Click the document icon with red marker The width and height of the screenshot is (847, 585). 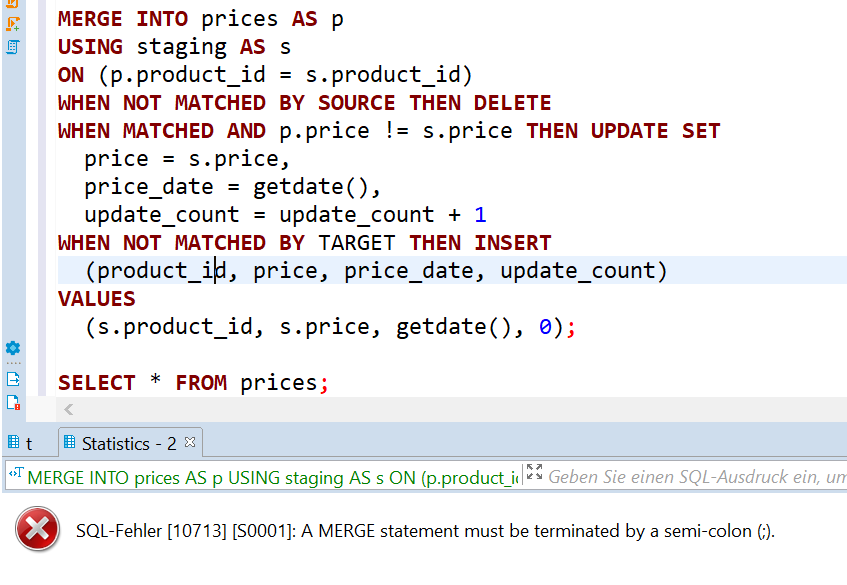click(x=13, y=401)
